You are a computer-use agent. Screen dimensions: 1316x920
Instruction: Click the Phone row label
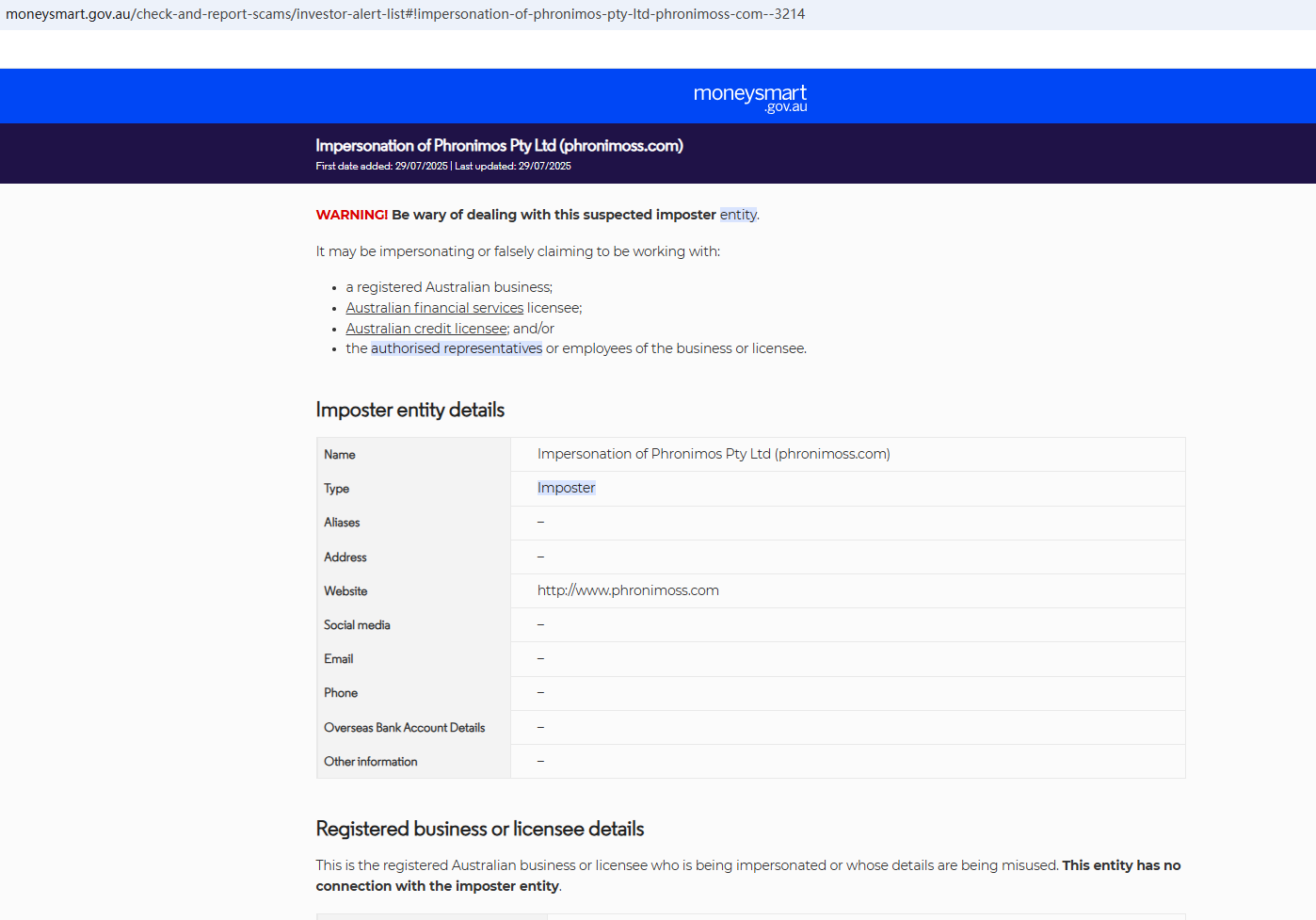coord(341,693)
